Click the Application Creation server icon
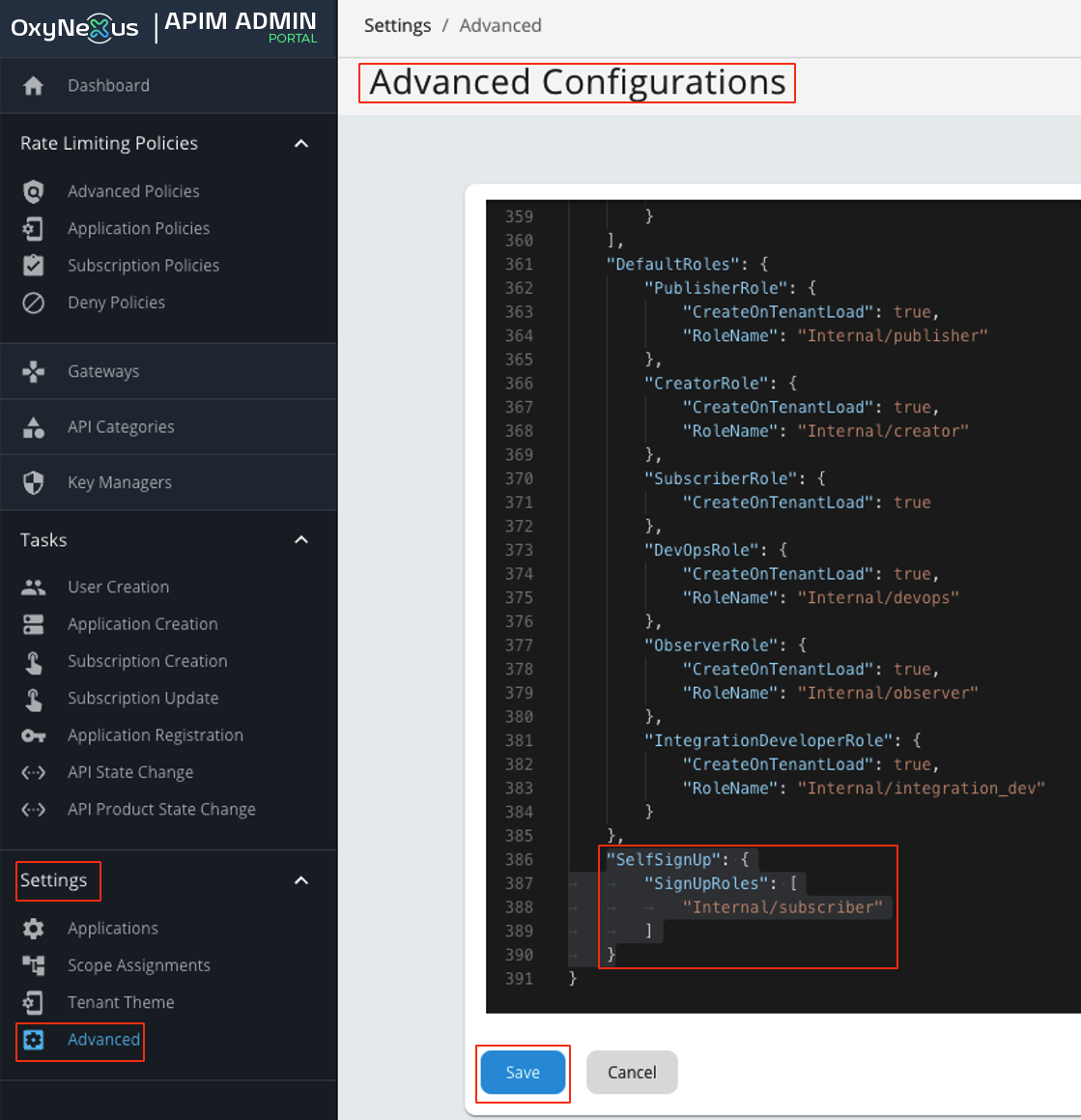The image size is (1081, 1120). [33, 624]
